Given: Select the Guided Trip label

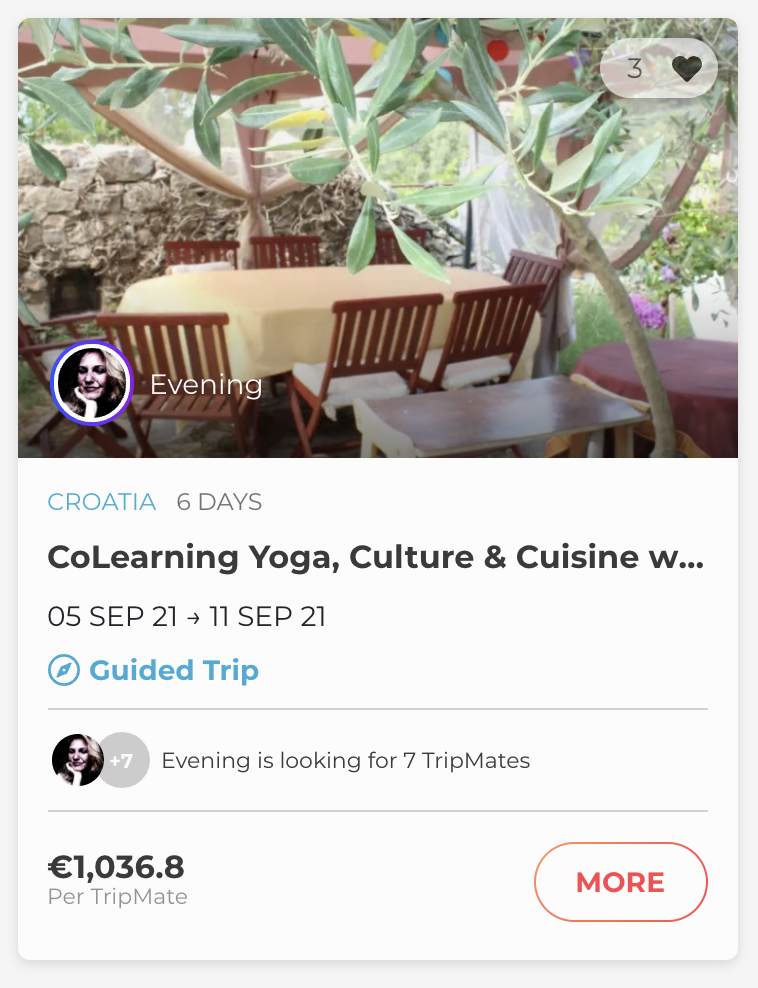Looking at the screenshot, I should [174, 670].
